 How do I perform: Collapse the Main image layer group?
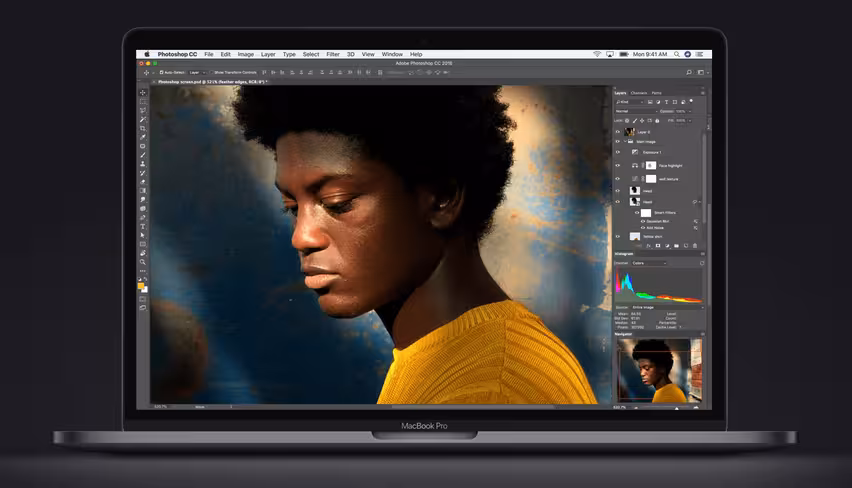point(625,141)
